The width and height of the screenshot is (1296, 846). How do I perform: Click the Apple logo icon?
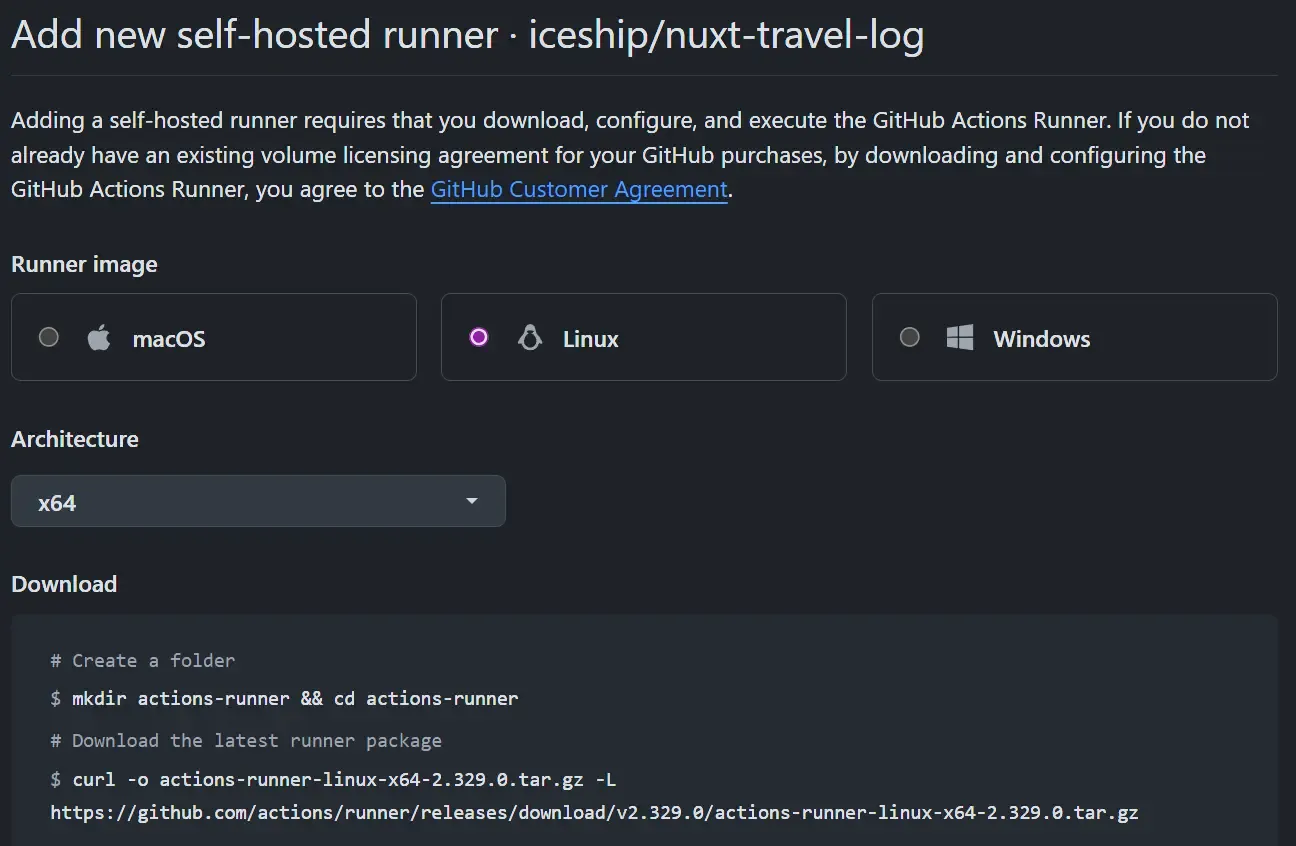click(x=98, y=338)
